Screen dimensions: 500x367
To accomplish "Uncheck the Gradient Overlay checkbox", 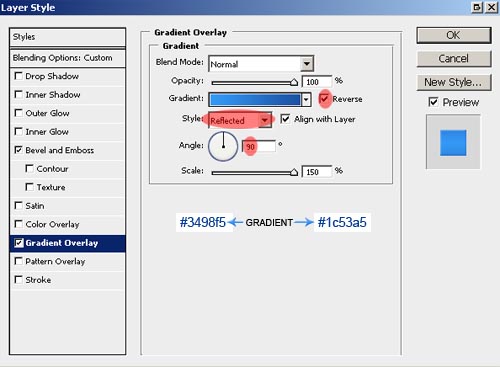I will pos(19,243).
